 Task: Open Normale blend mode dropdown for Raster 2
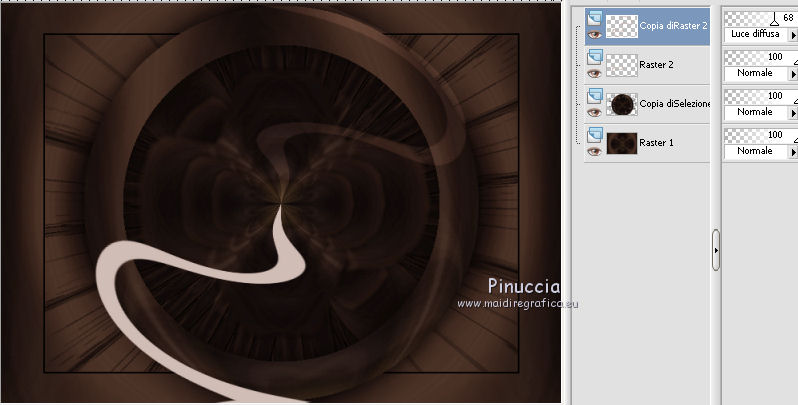755,73
